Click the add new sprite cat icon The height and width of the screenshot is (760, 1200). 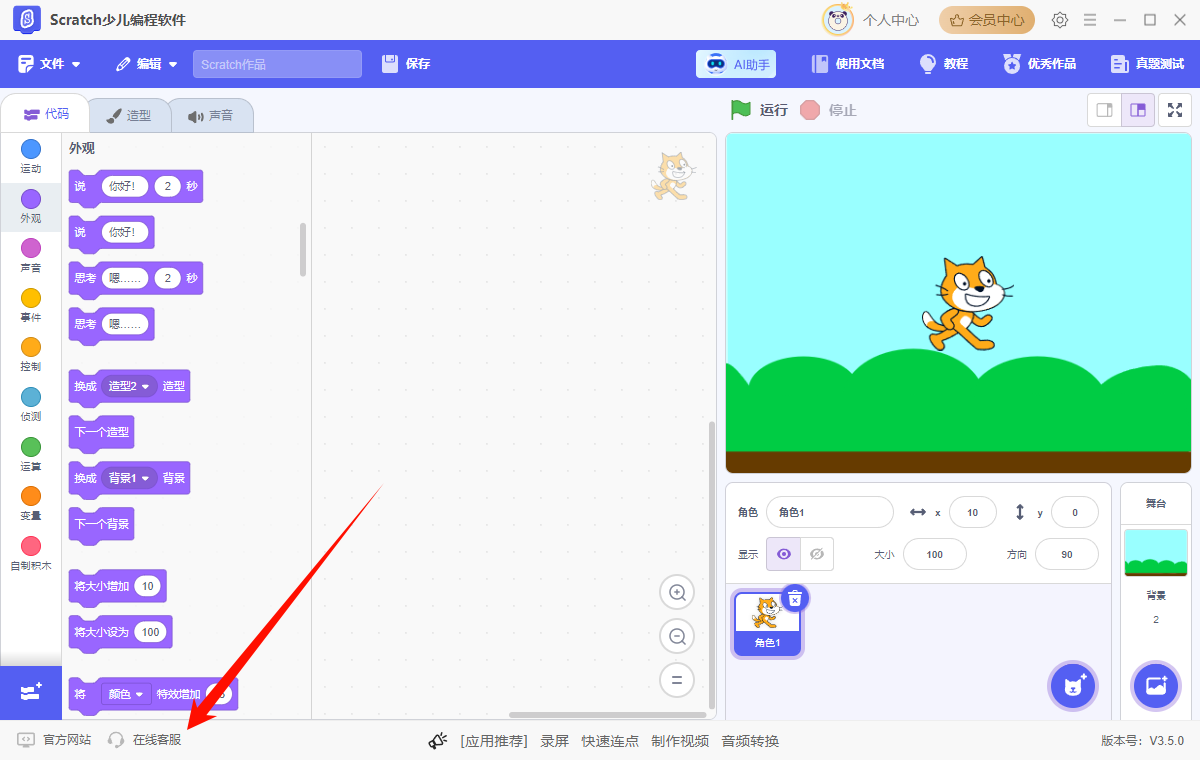click(x=1073, y=686)
